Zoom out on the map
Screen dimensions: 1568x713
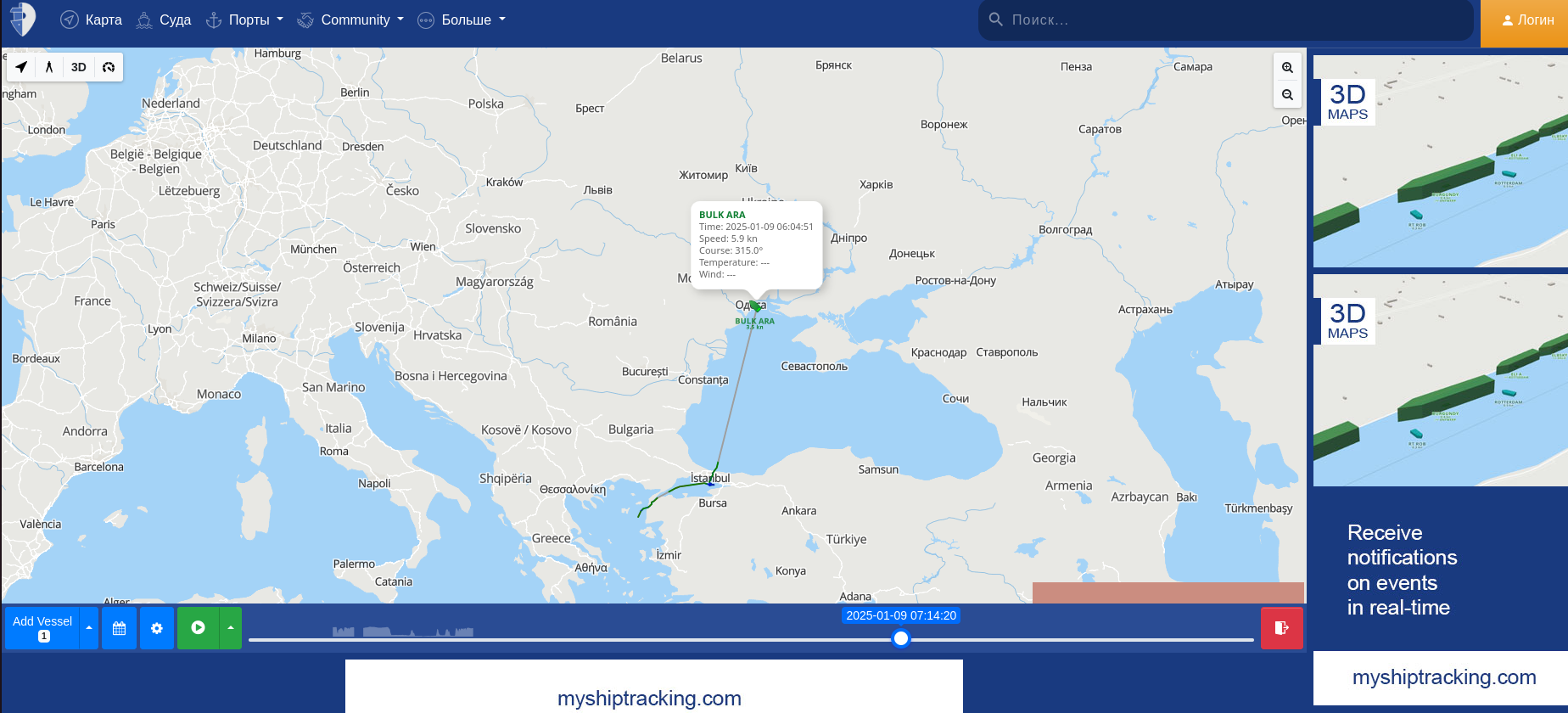coord(1287,95)
